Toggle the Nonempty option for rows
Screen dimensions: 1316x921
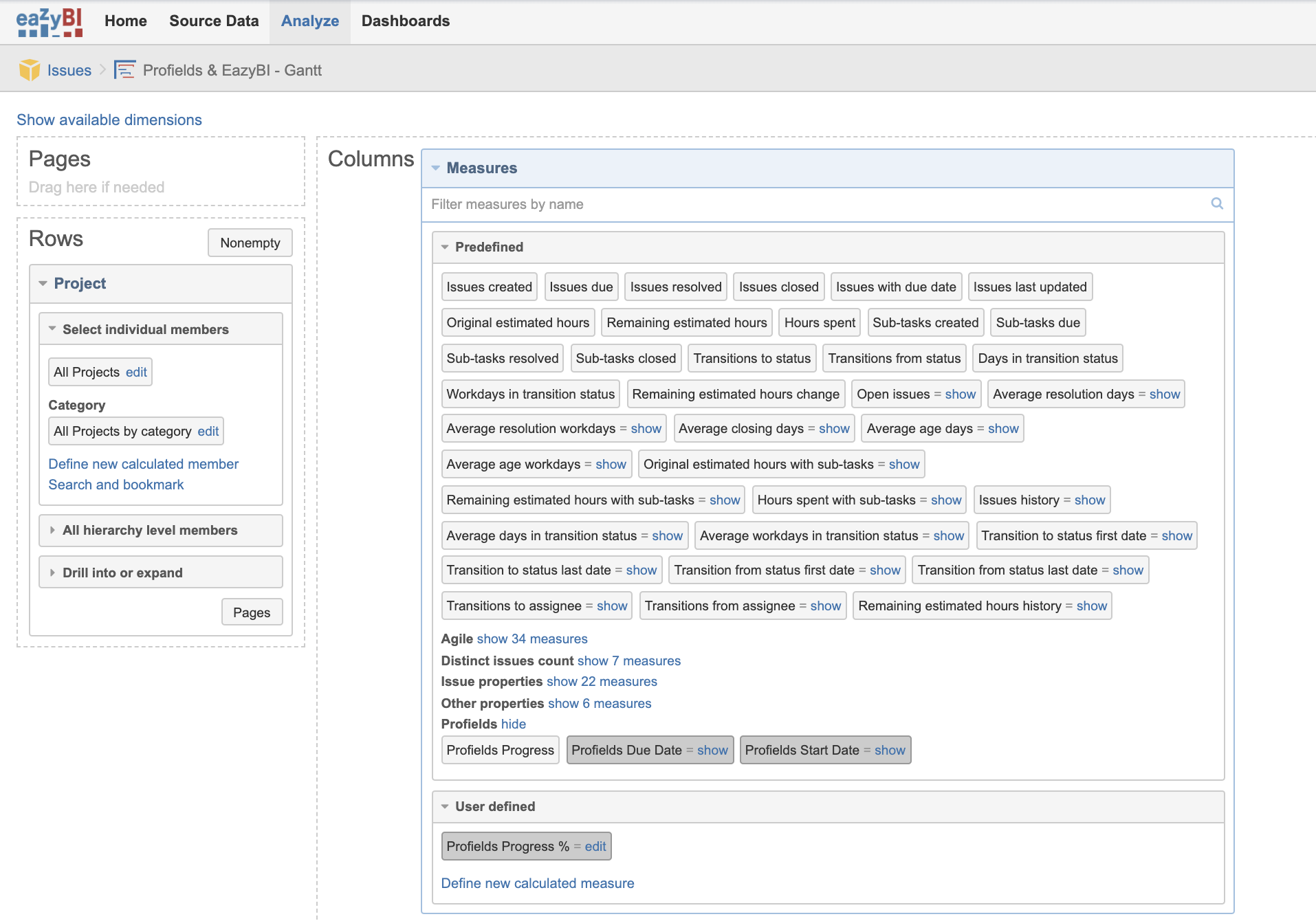(x=250, y=243)
